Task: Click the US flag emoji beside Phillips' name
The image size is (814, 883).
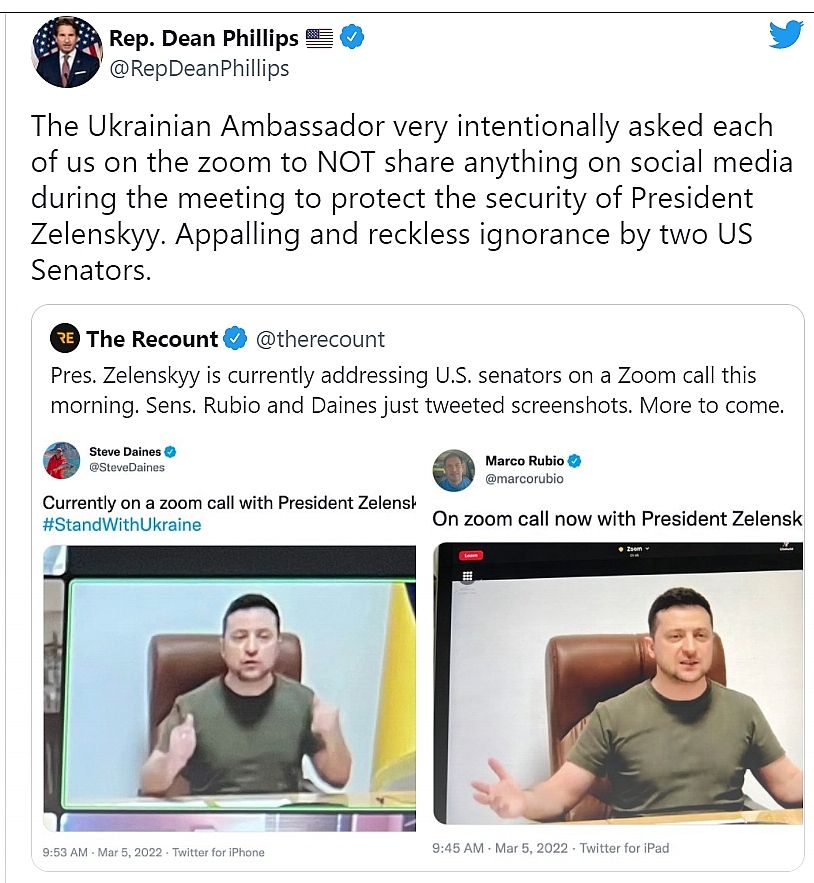Action: 319,38
